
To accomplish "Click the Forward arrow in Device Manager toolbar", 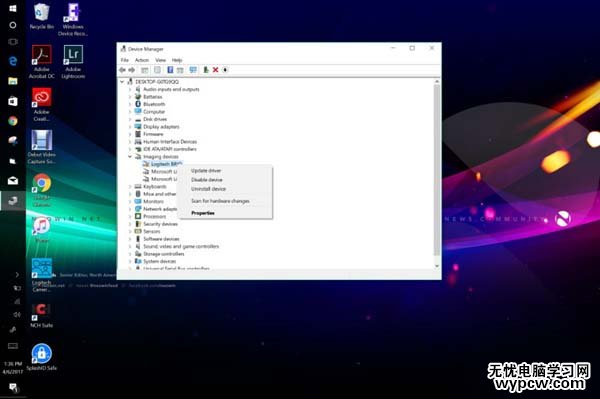I will tap(132, 70).
